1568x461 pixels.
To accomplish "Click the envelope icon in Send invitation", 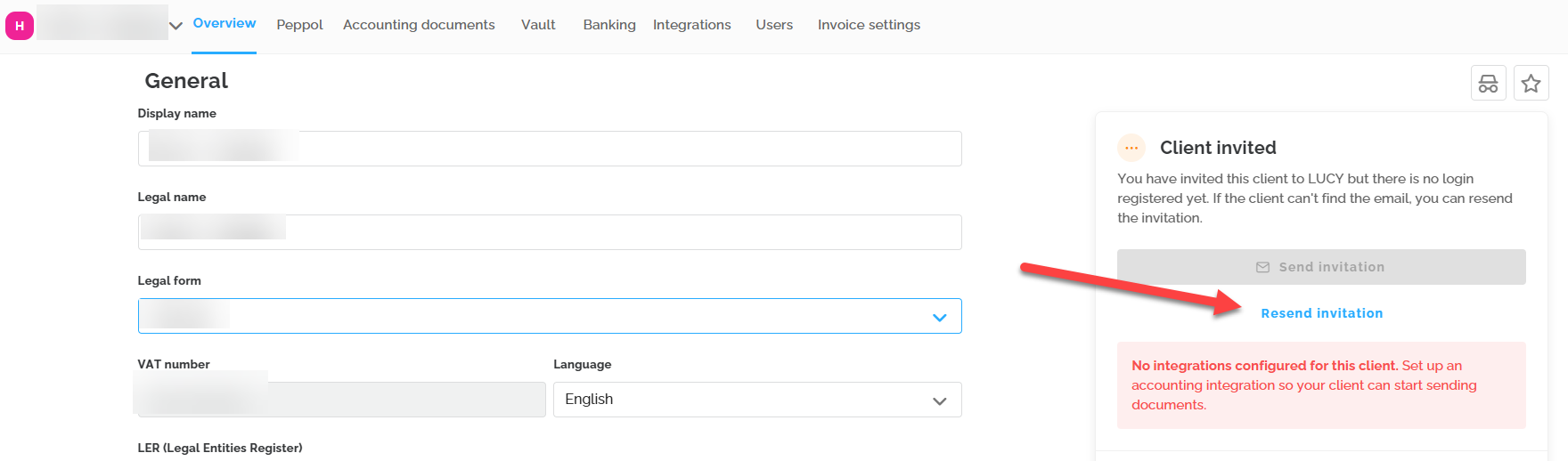I will tap(1262, 267).
